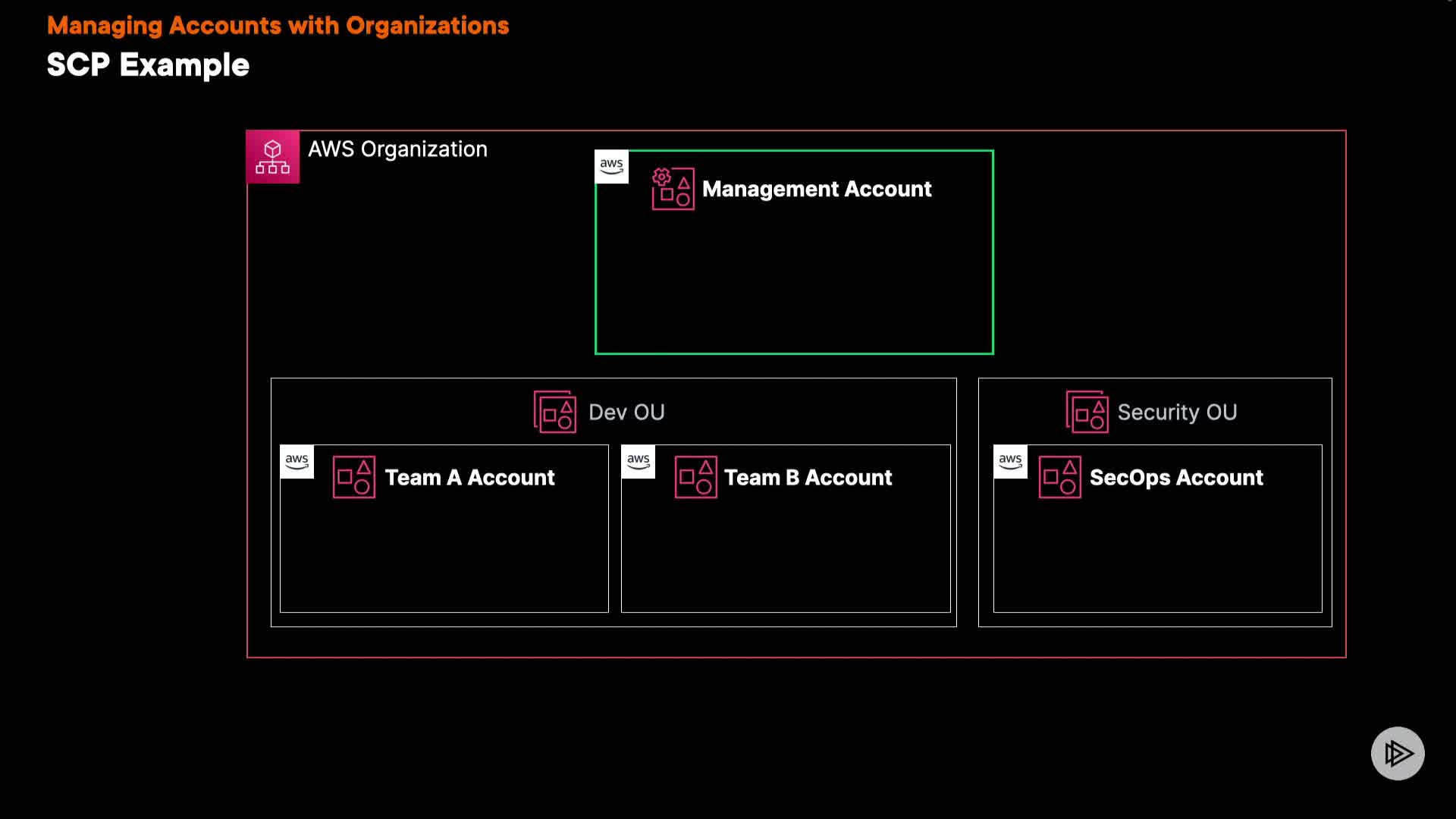The width and height of the screenshot is (1456, 819).
Task: Click the Team B Account shapes icon
Action: click(695, 477)
